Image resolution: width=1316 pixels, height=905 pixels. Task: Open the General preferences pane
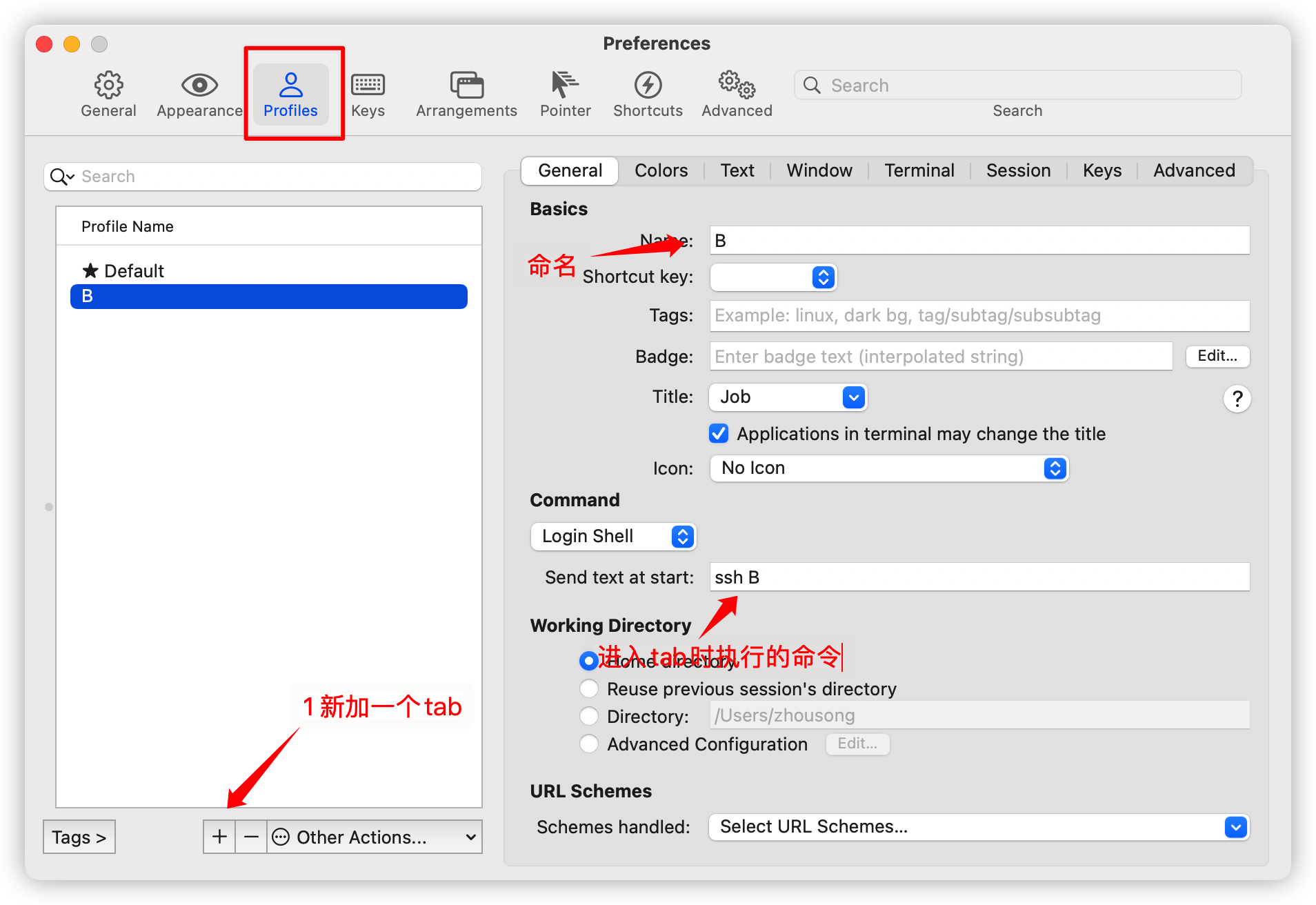pyautogui.click(x=108, y=95)
